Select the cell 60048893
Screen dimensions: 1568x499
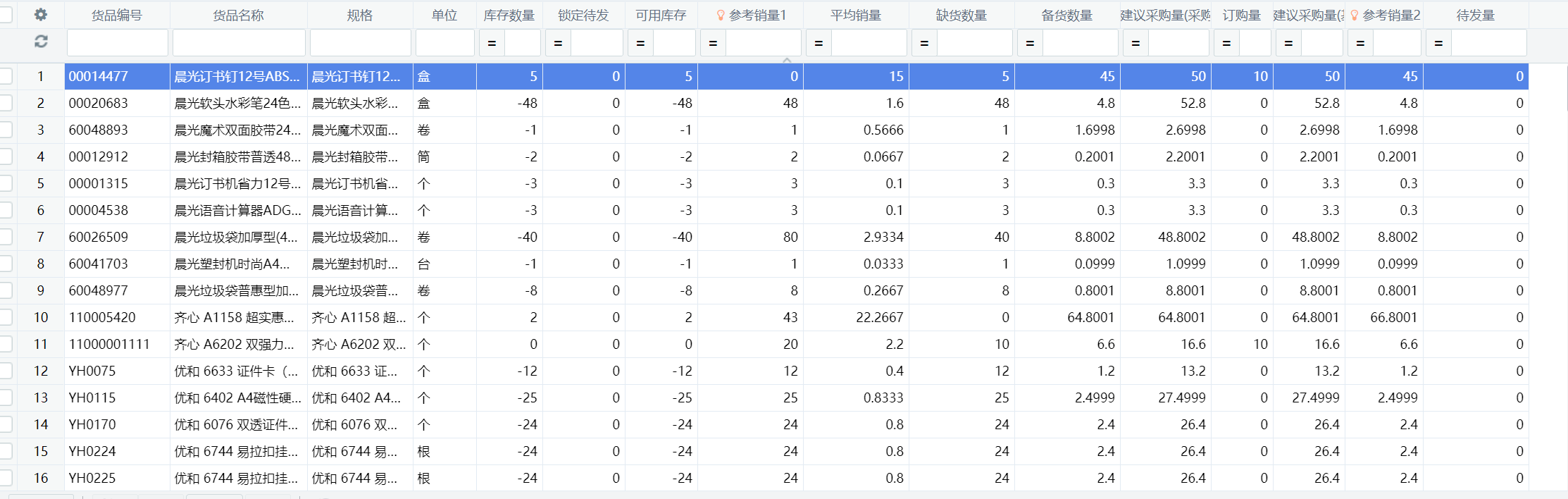coord(117,130)
